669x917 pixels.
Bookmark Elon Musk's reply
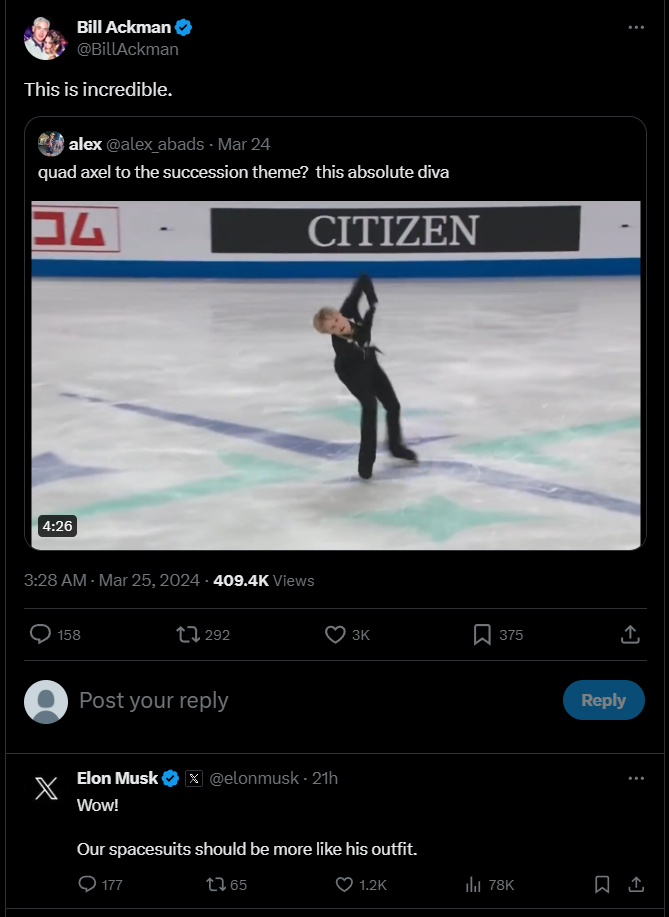(x=602, y=884)
